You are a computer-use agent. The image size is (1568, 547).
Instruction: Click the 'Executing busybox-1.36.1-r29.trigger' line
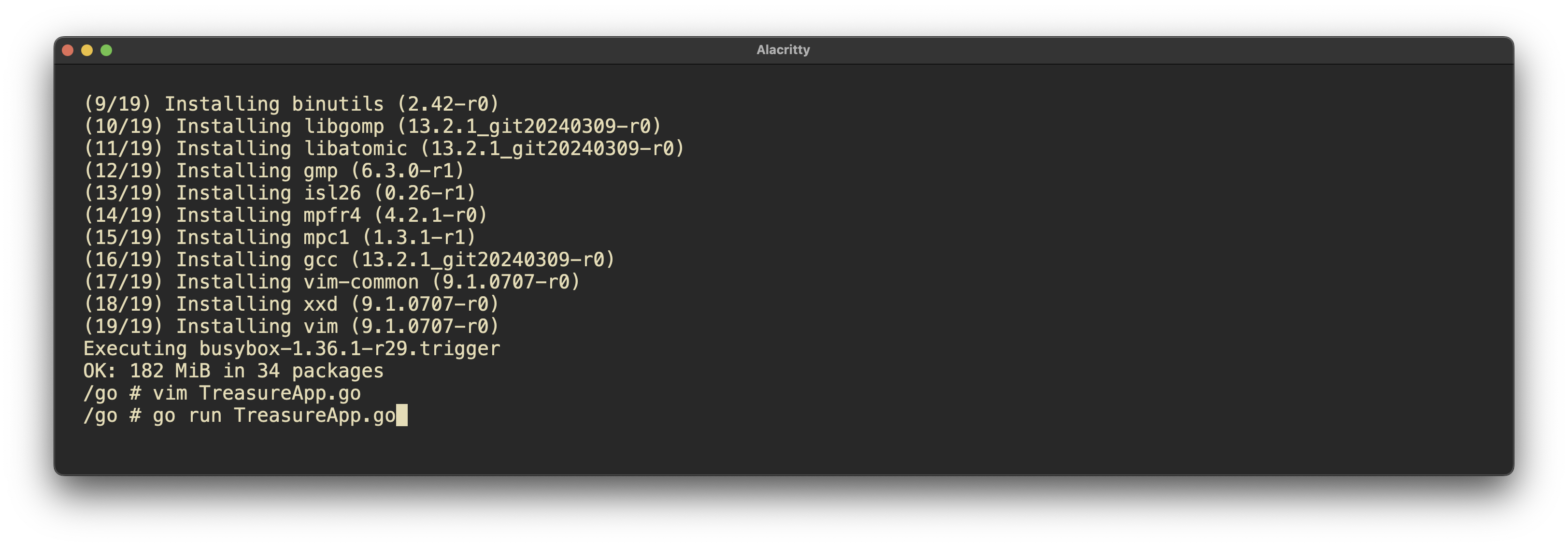point(292,349)
